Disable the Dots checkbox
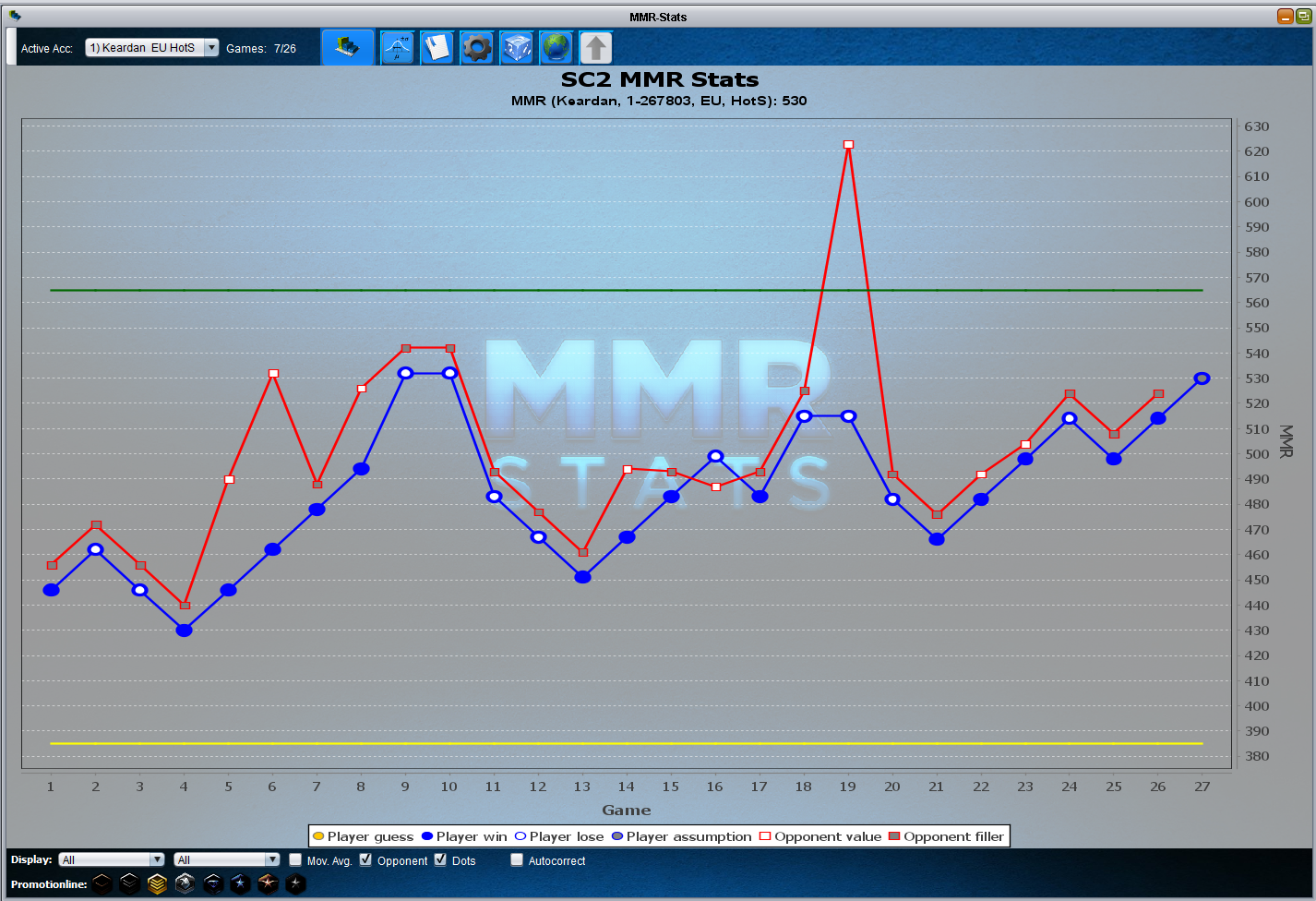Viewport: 1316px width, 901px height. click(x=440, y=859)
